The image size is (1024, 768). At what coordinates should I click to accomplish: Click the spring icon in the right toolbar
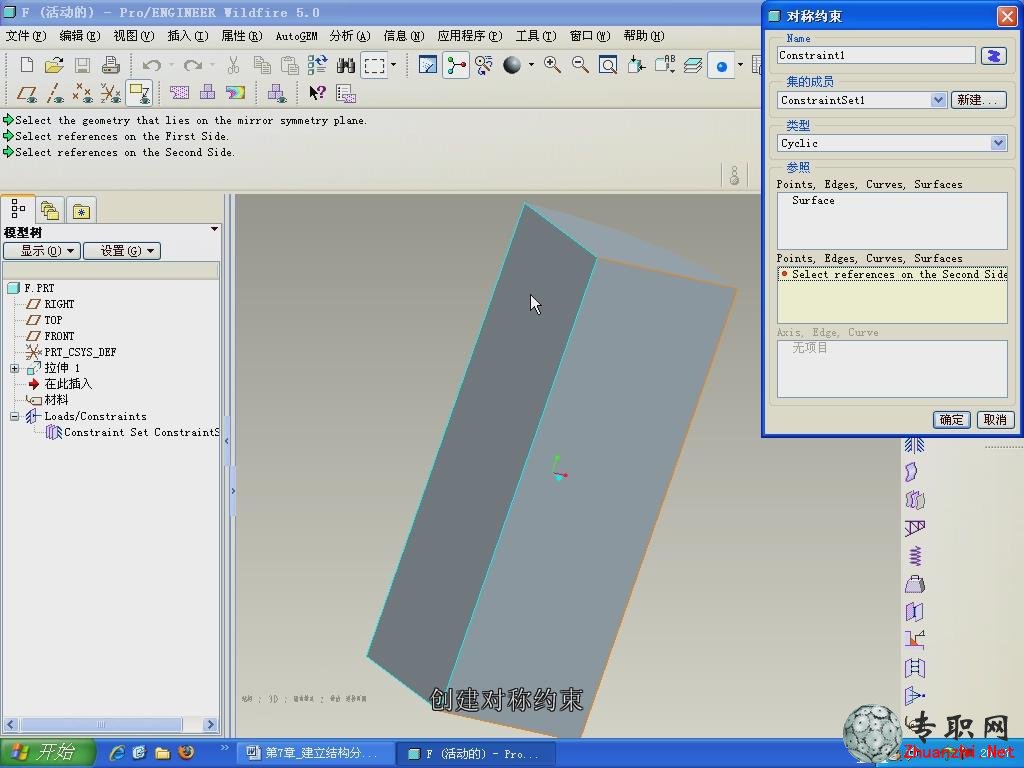915,556
